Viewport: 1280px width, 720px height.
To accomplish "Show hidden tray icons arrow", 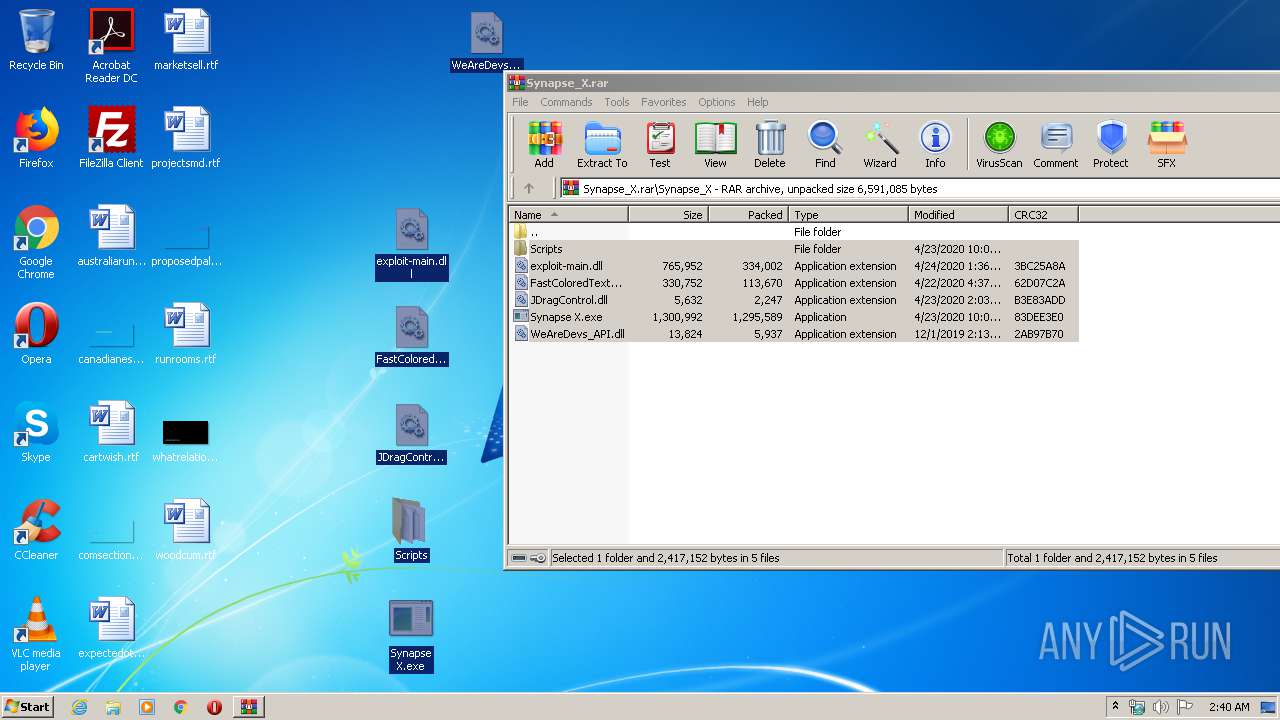I will pos(1115,707).
